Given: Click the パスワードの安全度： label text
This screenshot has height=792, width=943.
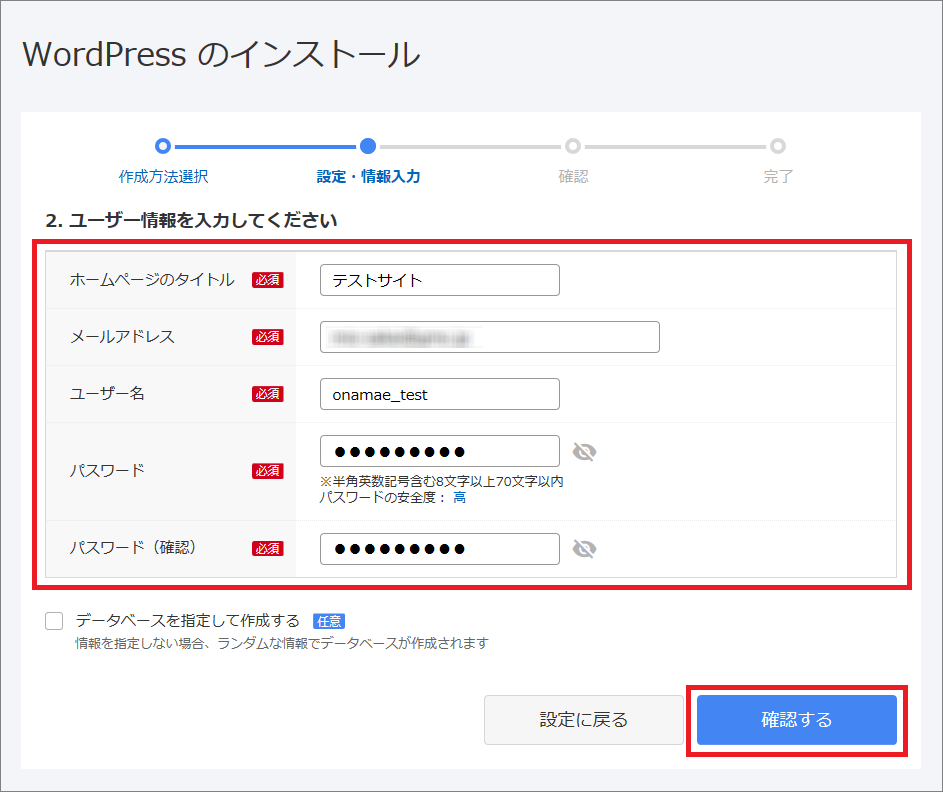Looking at the screenshot, I should (x=383, y=497).
